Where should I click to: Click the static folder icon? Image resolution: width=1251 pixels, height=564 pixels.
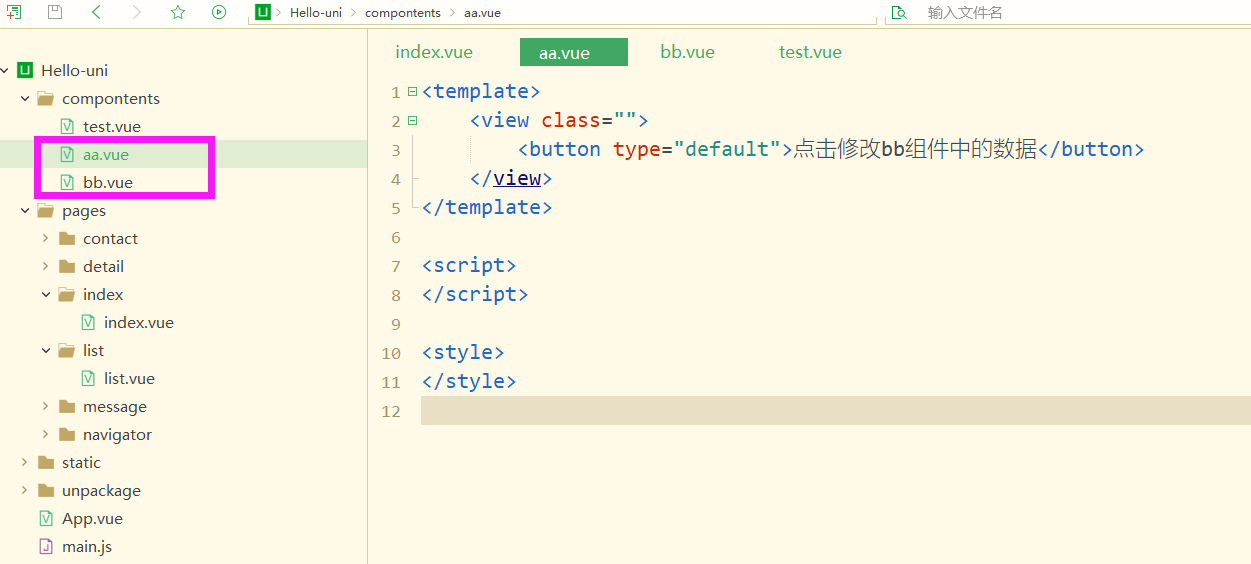pyautogui.click(x=45, y=462)
